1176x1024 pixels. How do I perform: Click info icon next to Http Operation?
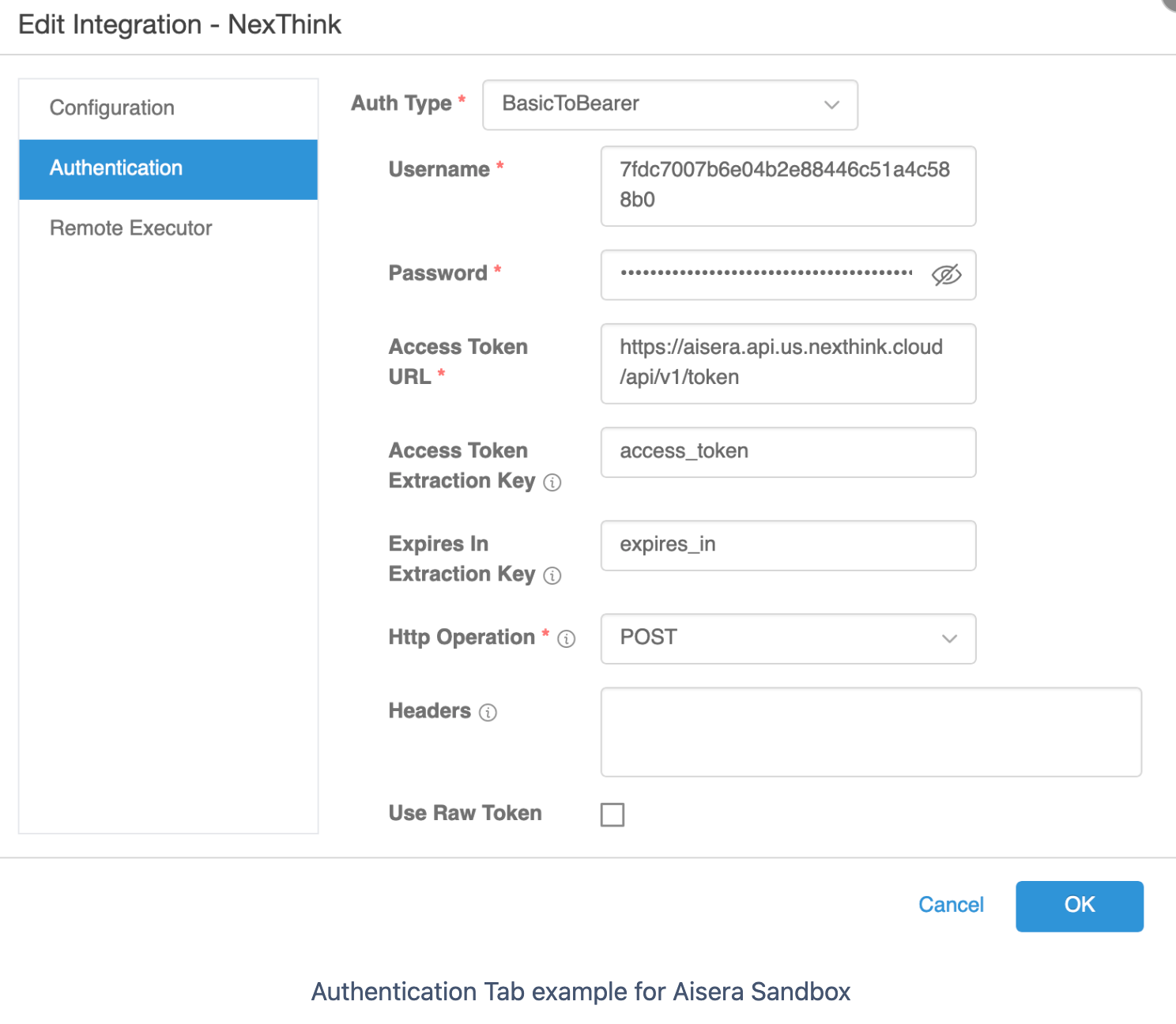(x=566, y=639)
